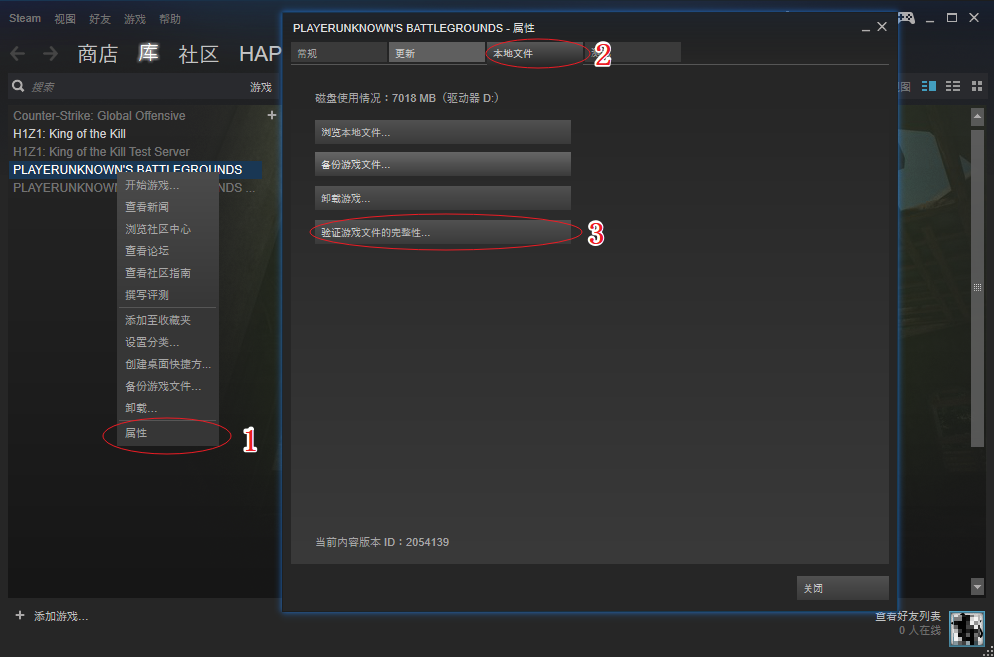Select H1Z1: King of the Kill Test Server

click(x=101, y=152)
